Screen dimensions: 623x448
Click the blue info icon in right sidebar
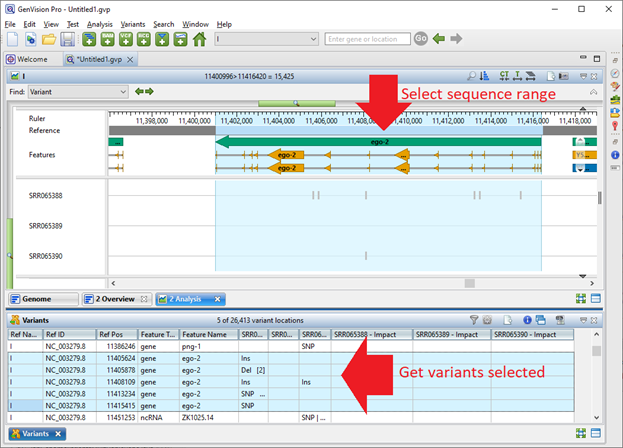tap(615, 155)
